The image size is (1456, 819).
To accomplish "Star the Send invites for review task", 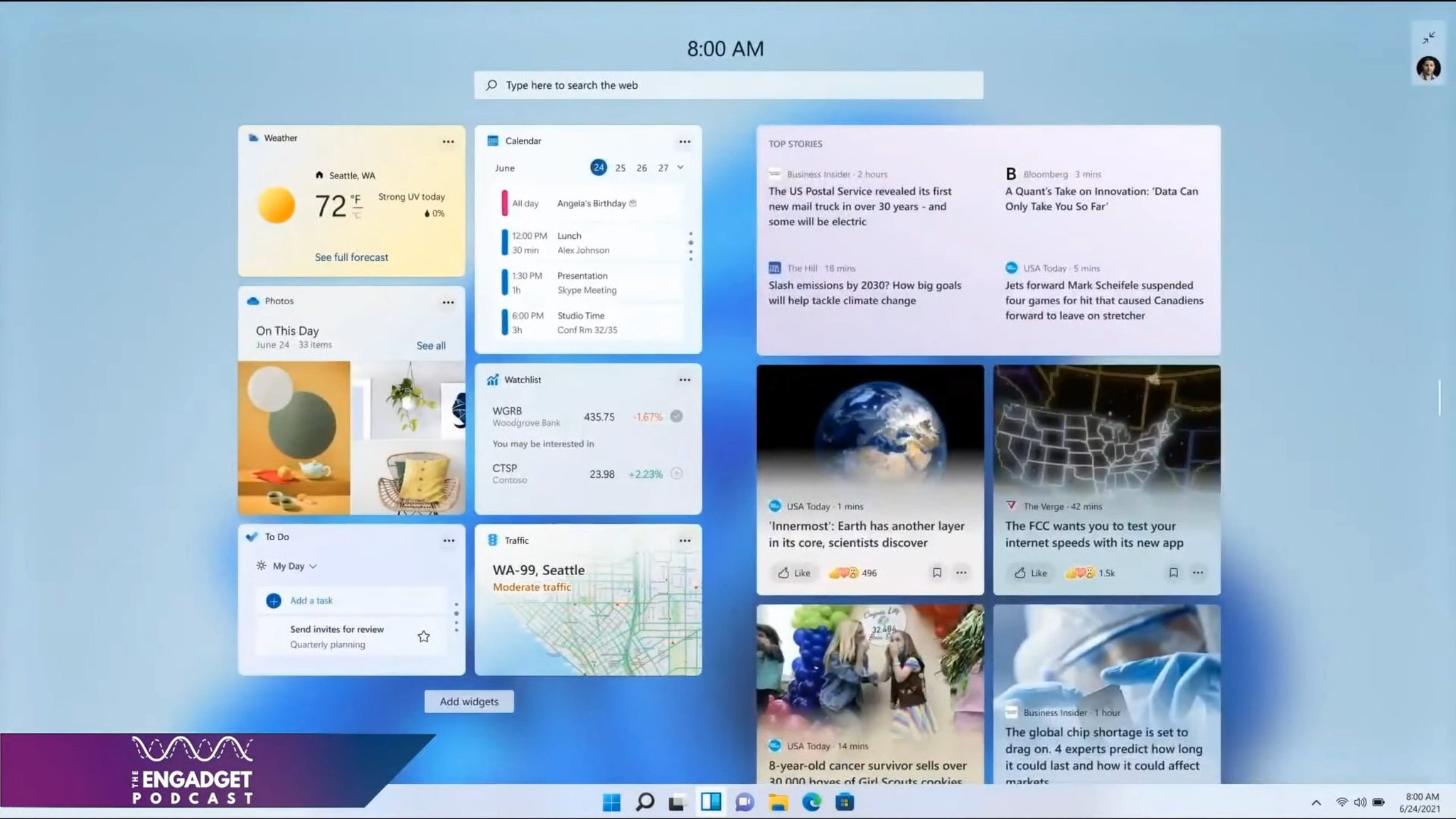I will pos(424,636).
